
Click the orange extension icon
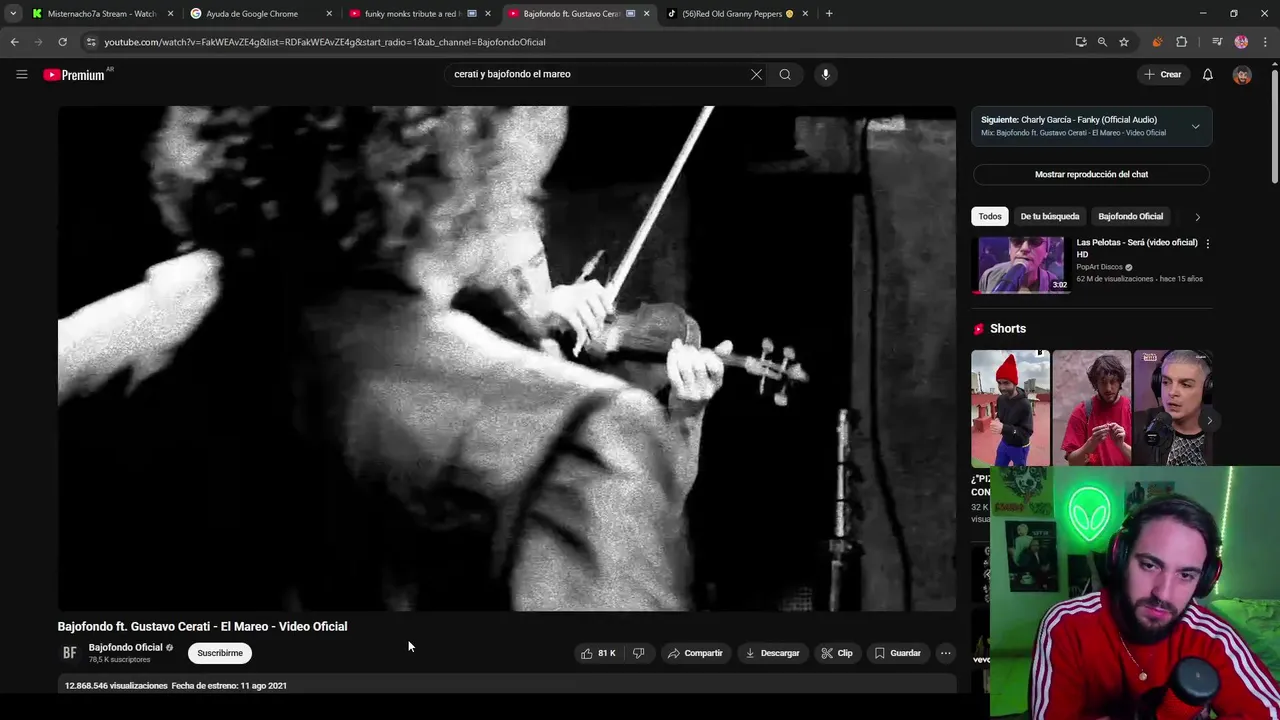click(x=1157, y=42)
